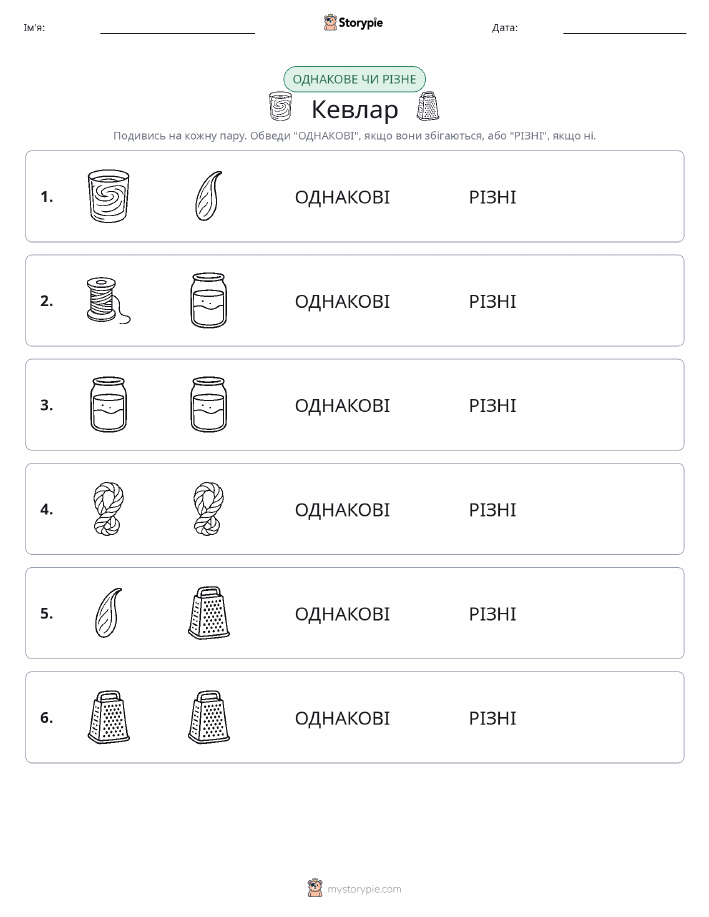The height and width of the screenshot is (917, 709).
Task: Select РІЗНІ in row 2
Action: [x=493, y=302]
